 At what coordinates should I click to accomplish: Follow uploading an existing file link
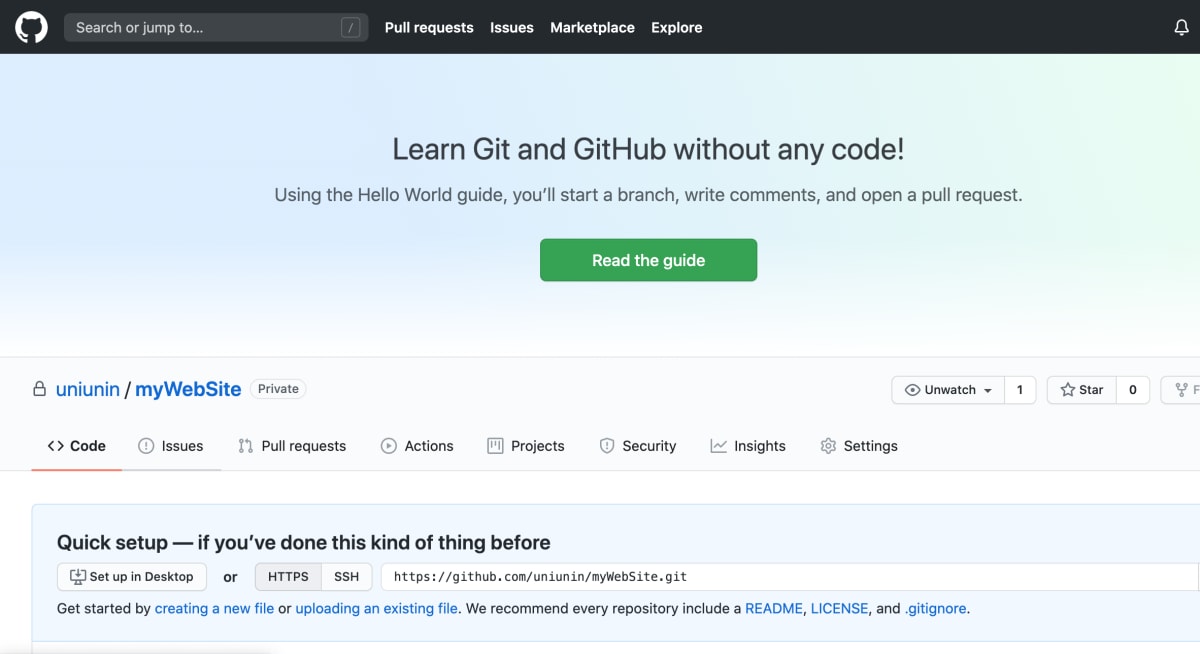tap(376, 608)
